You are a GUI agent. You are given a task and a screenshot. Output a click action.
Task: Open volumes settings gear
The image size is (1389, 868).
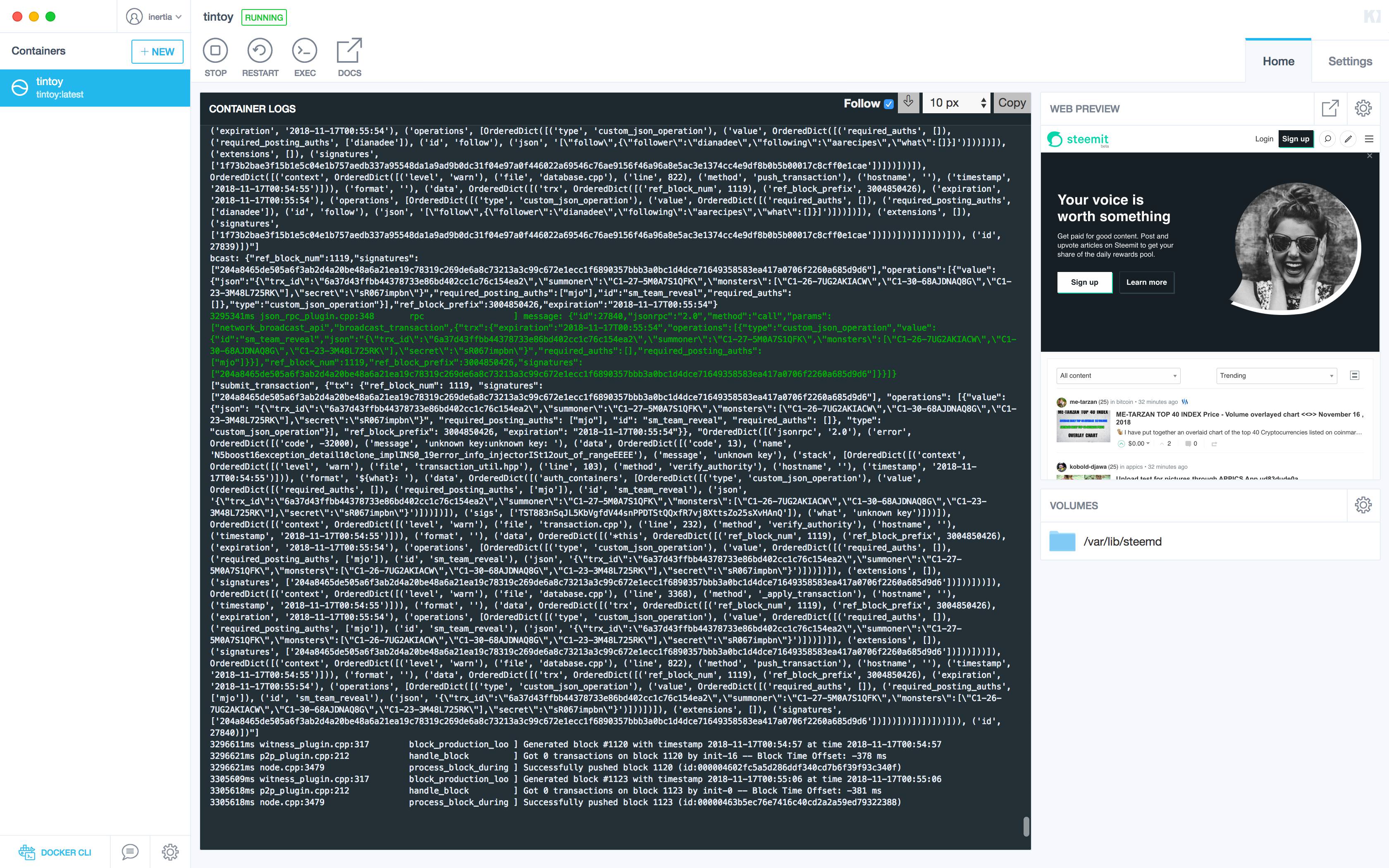tap(1363, 505)
